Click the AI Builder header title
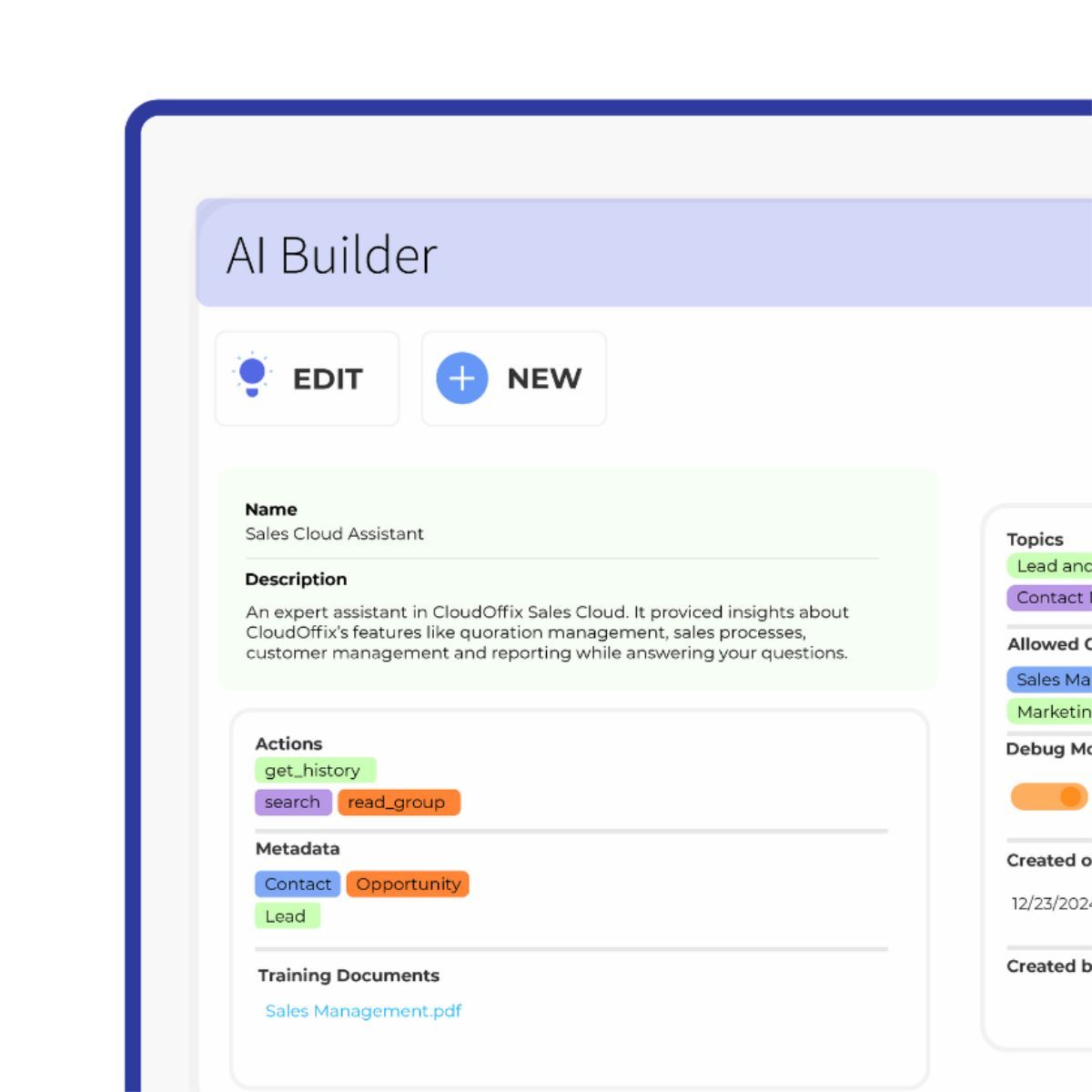1092x1092 pixels. click(332, 255)
